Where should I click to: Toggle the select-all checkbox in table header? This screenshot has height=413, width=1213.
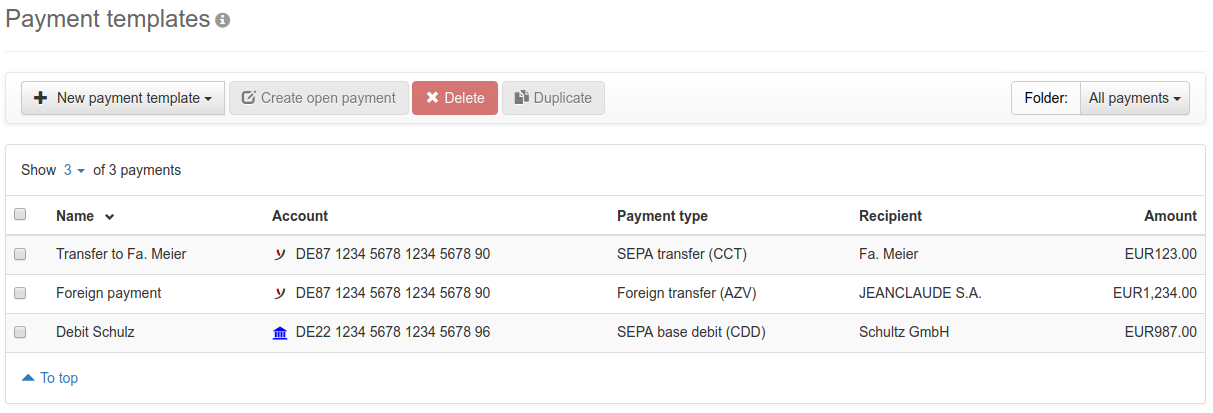coord(20,214)
